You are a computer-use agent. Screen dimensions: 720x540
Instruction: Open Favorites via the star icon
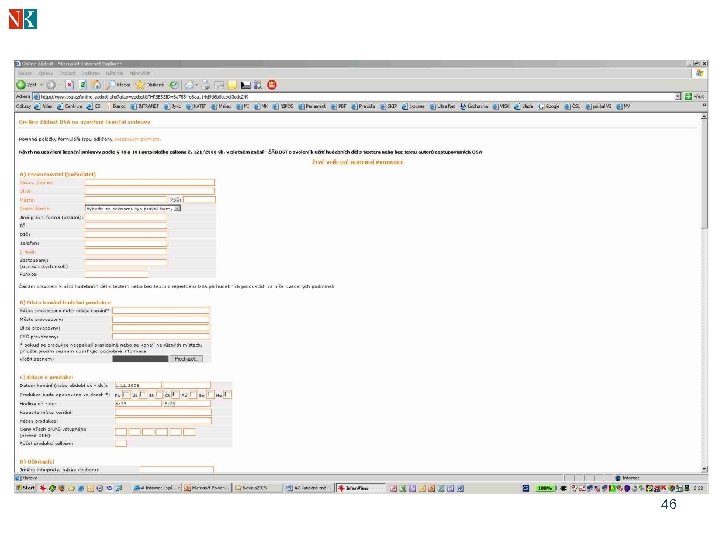pos(150,85)
